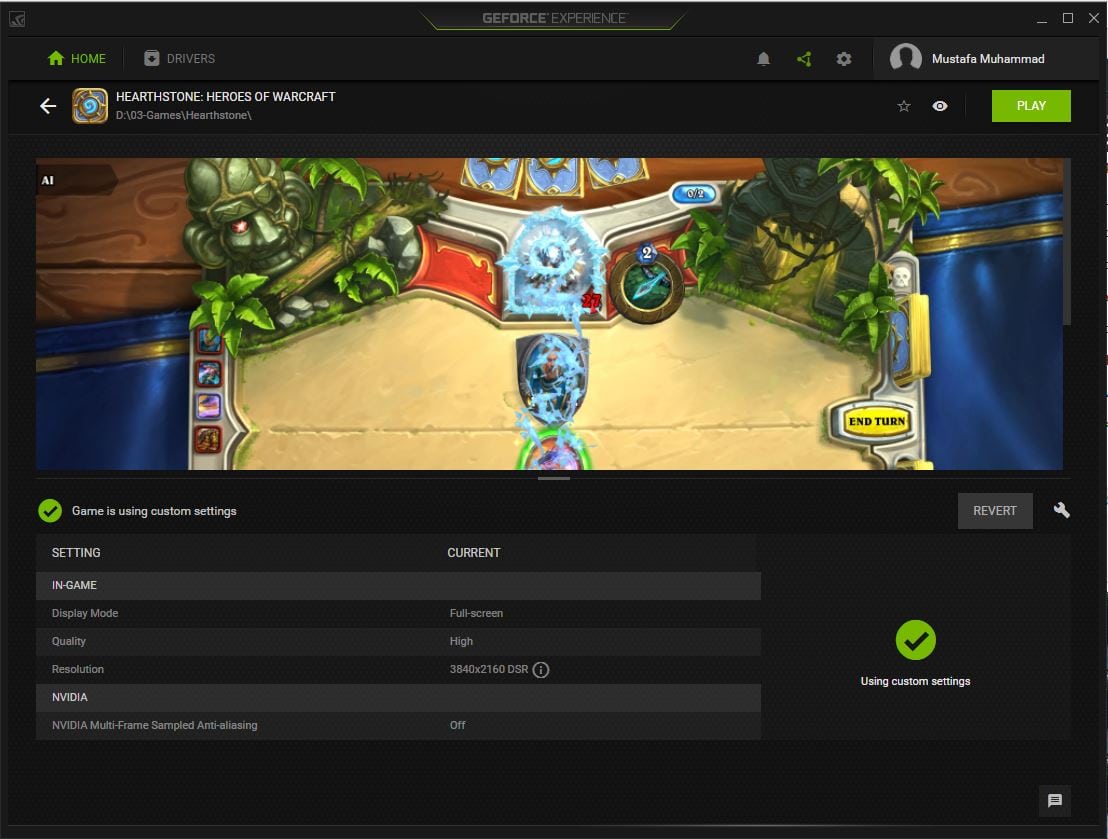Click 'Using custom settings' status label

915,681
